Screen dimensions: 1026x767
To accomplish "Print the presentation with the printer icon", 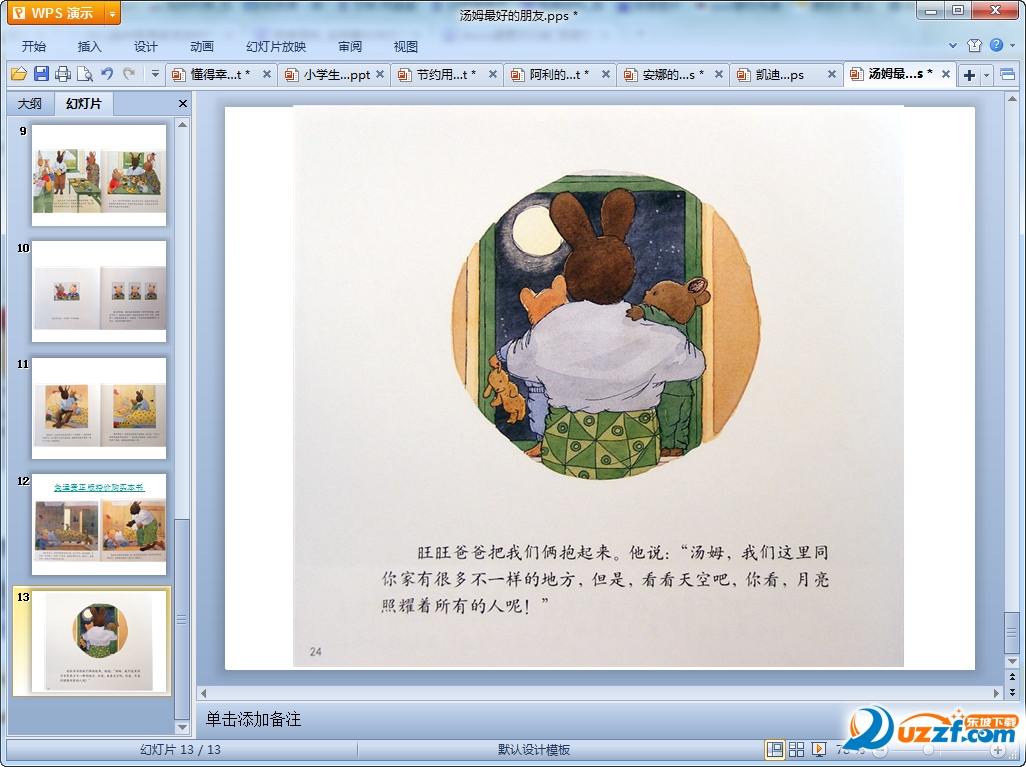I will [x=63, y=74].
